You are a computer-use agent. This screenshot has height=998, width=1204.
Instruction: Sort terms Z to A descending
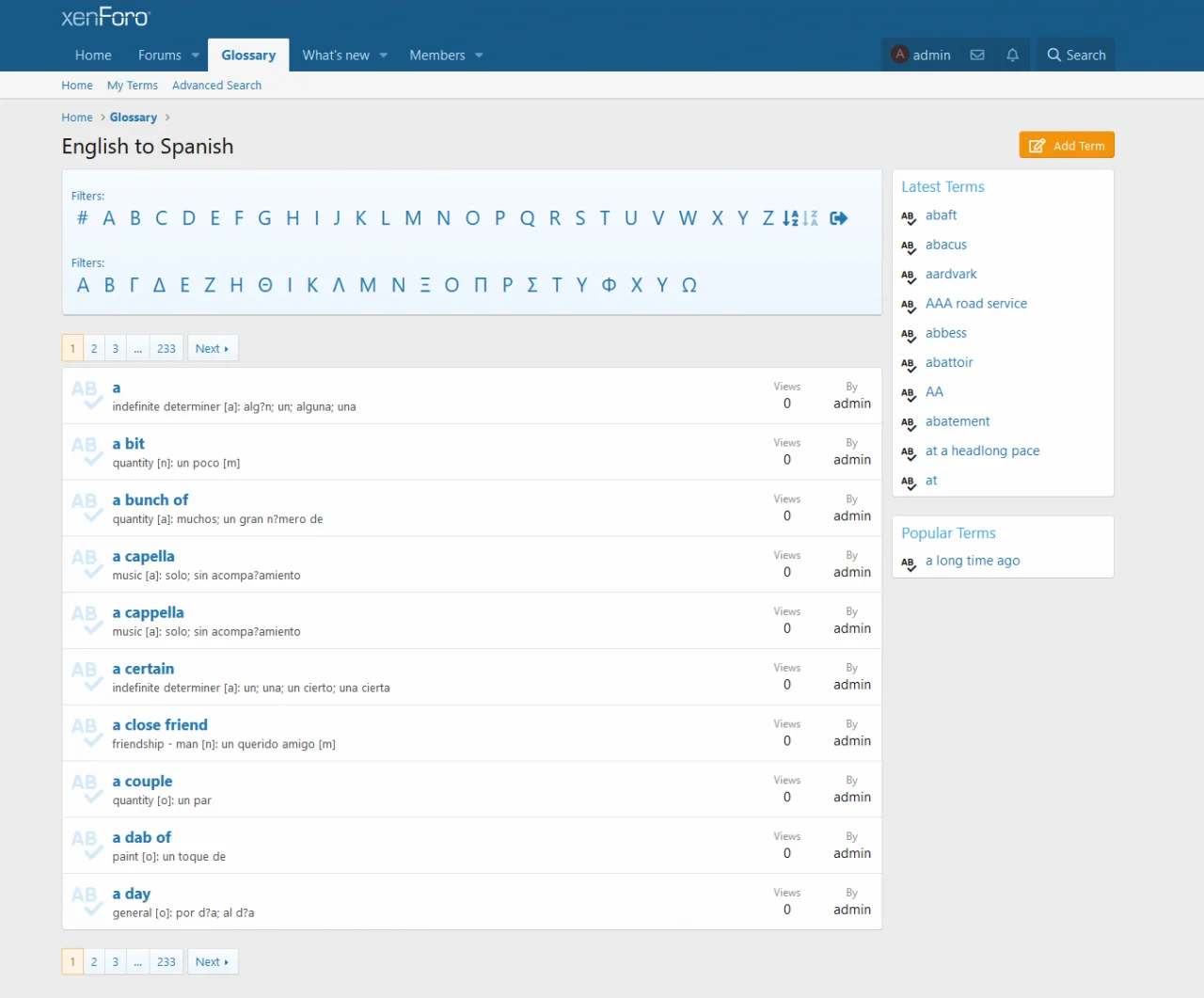click(811, 218)
